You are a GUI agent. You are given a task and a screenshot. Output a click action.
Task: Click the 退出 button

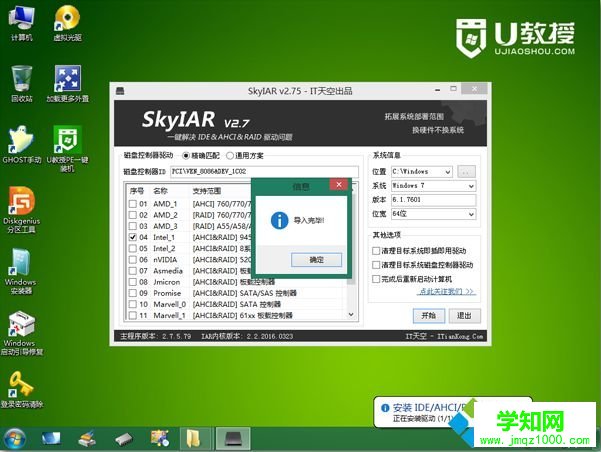[x=465, y=316]
